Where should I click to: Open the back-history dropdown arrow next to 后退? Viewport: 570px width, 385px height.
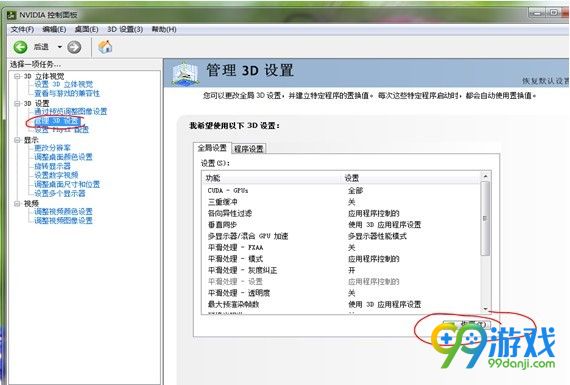pyautogui.click(x=60, y=47)
